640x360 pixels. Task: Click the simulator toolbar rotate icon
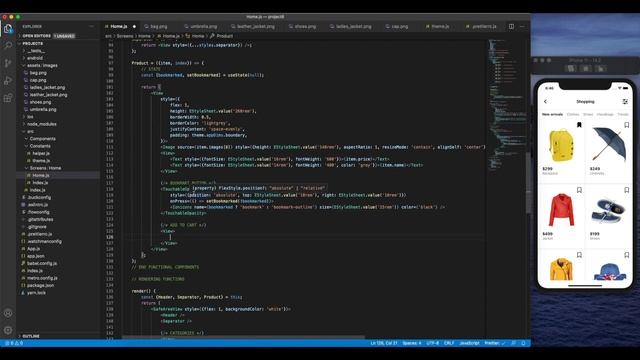601,69
